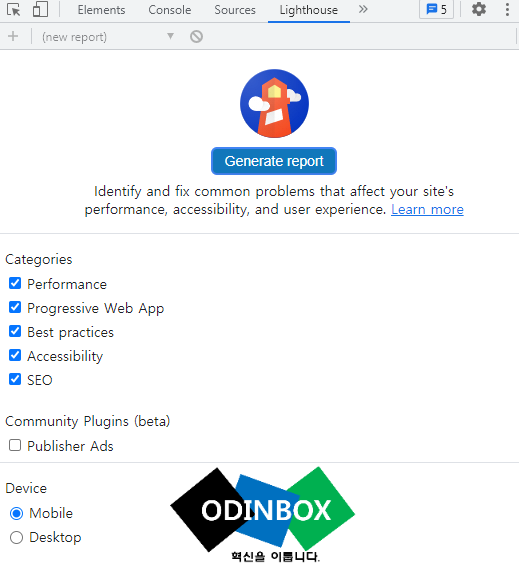Screen dimensions: 519x577
Task: Open the Learn more link
Action: (x=427, y=209)
